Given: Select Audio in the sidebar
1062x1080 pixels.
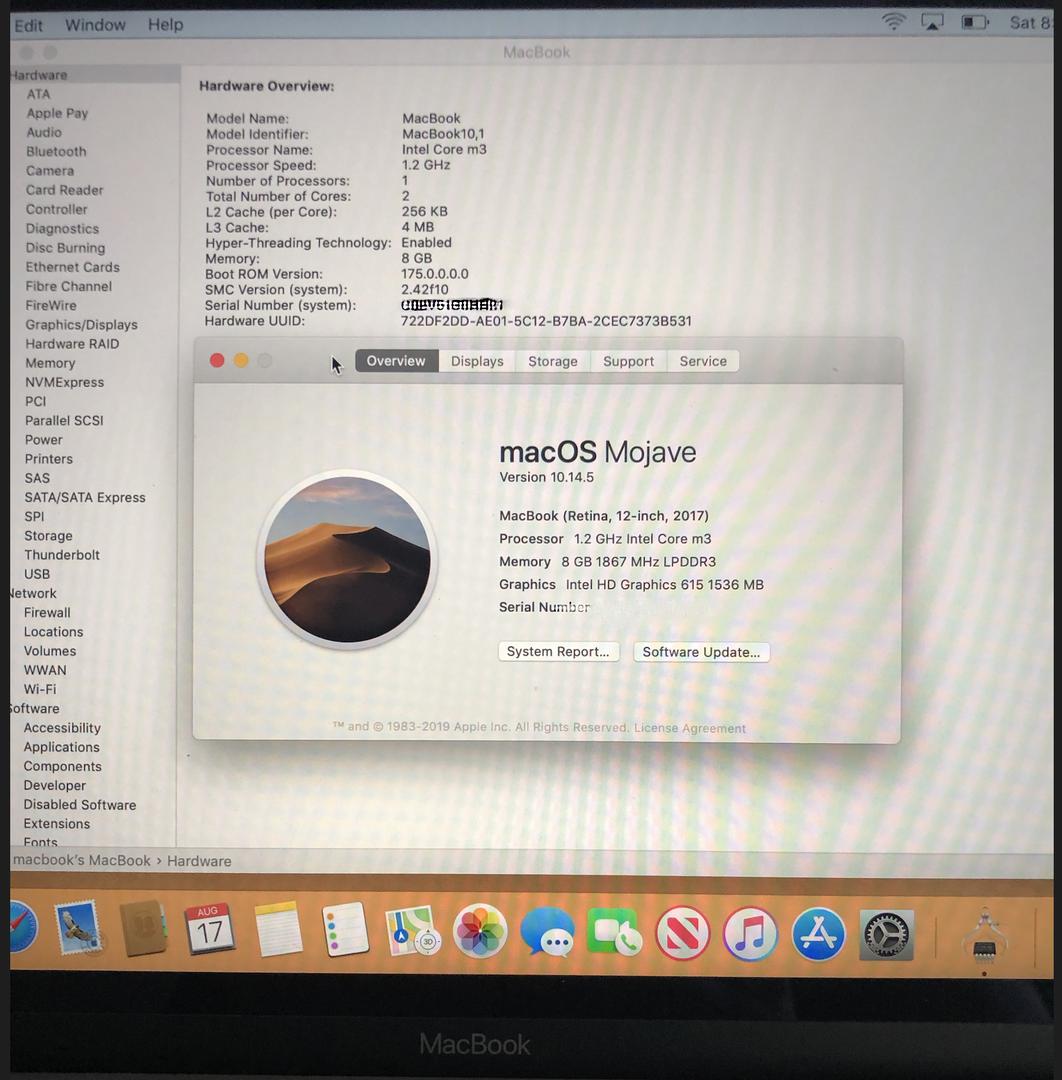Looking at the screenshot, I should coord(44,132).
